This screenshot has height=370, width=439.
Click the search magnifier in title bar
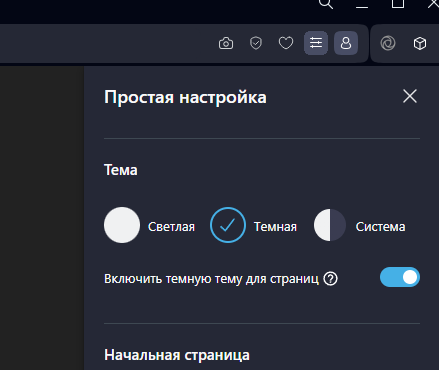(326, 4)
